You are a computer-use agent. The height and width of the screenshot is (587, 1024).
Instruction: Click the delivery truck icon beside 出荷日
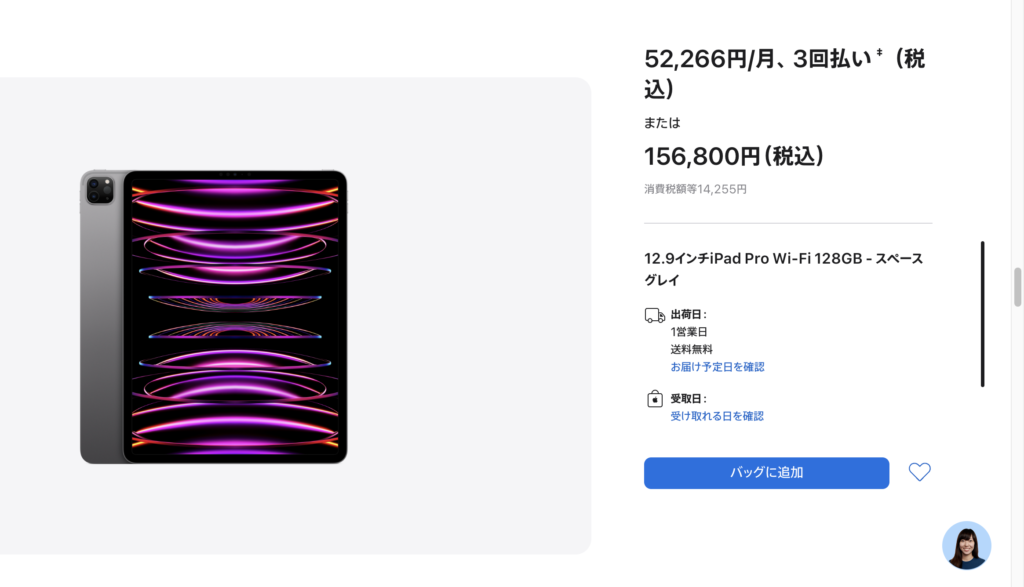[654, 316]
